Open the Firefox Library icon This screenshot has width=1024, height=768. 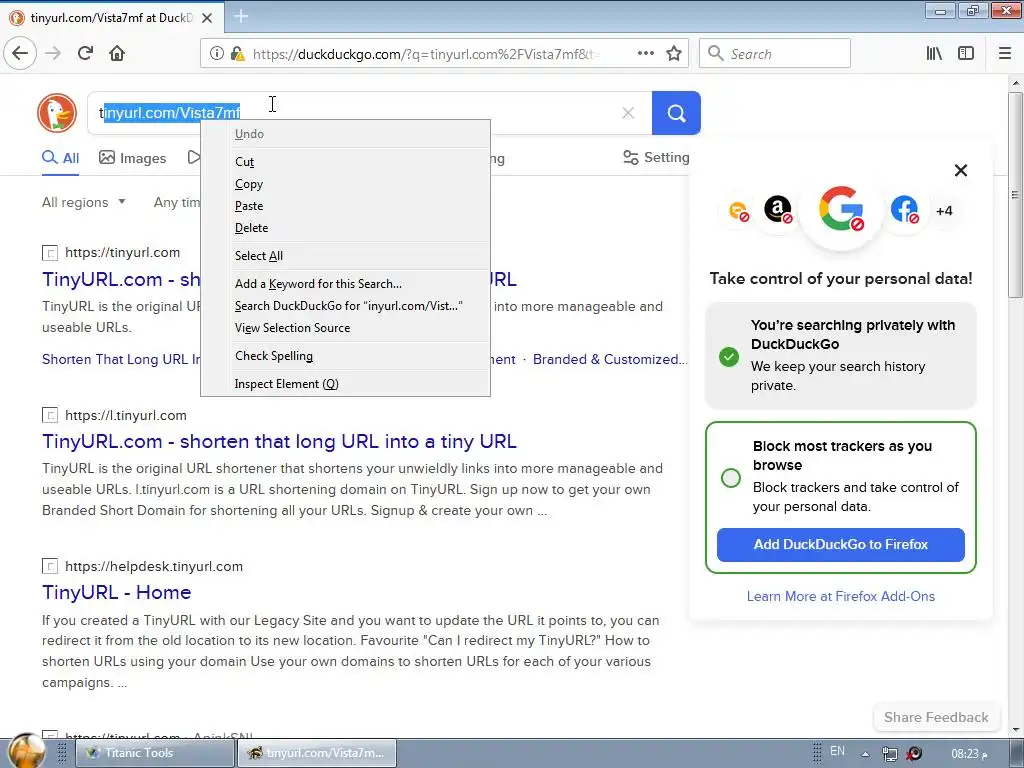pyautogui.click(x=934, y=53)
